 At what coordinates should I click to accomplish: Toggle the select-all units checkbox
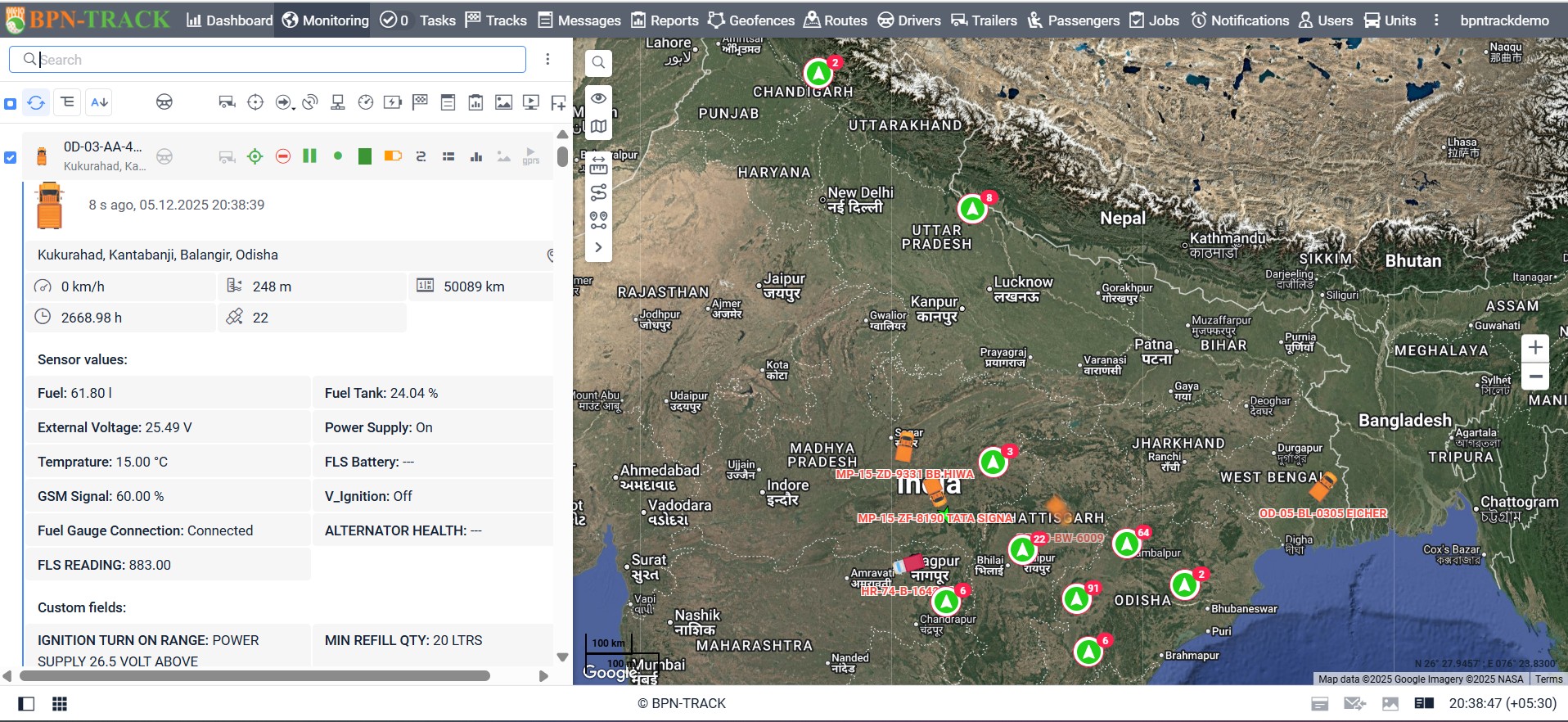pos(10,104)
